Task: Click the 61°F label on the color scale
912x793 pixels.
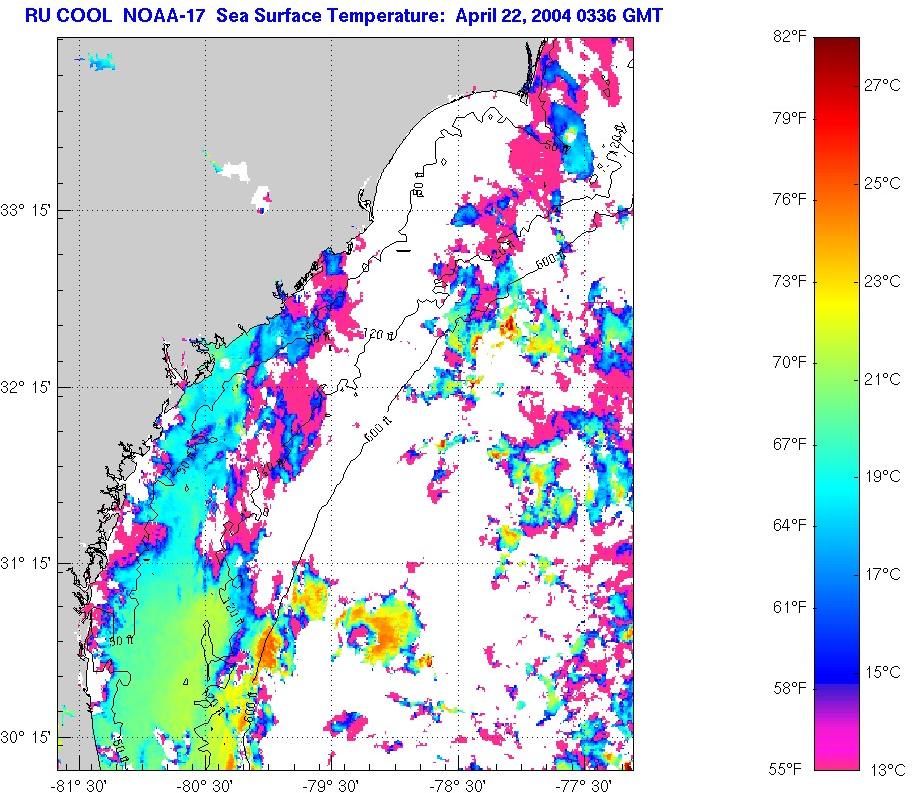Action: (789, 607)
